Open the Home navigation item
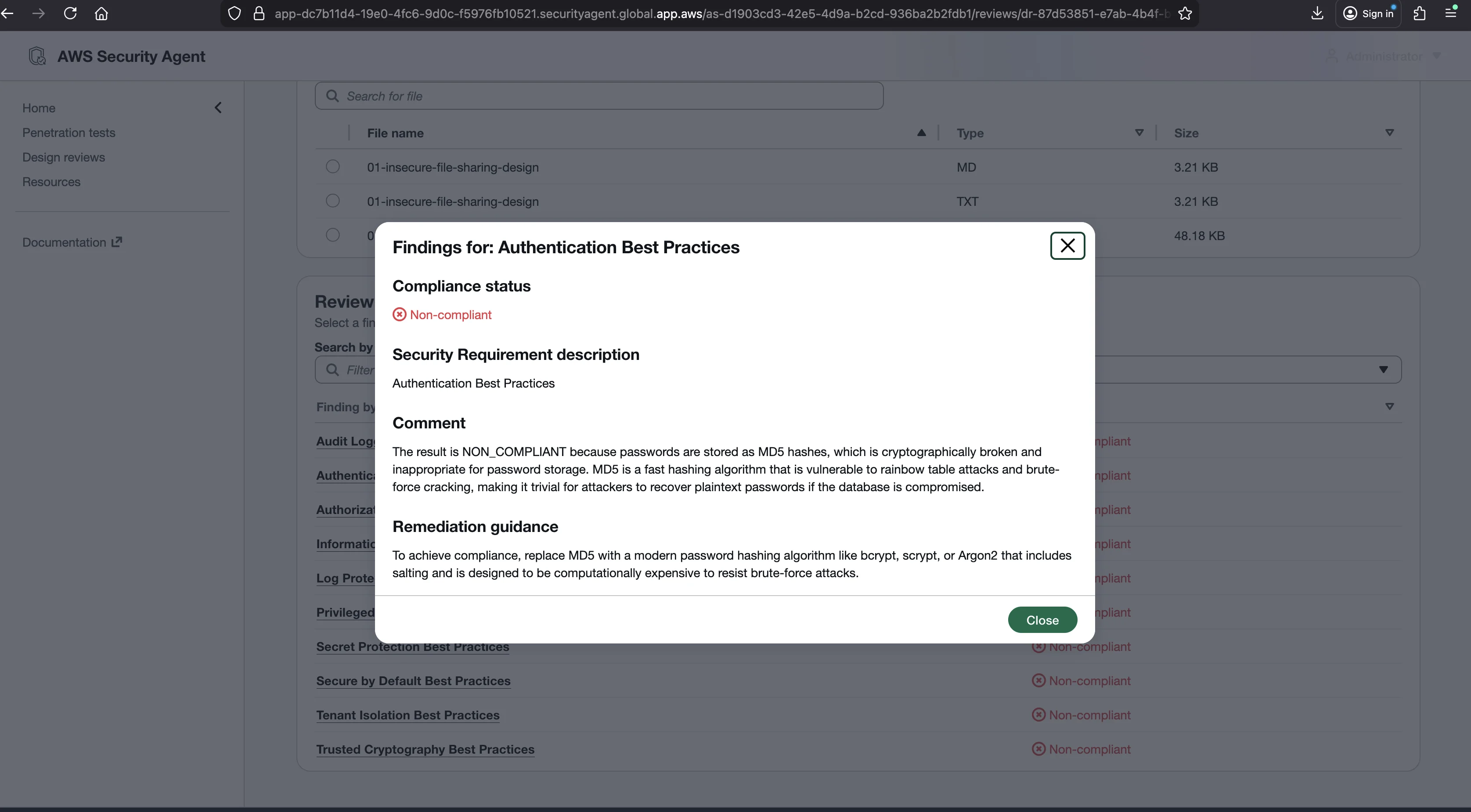Viewport: 1471px width, 812px height. point(39,108)
